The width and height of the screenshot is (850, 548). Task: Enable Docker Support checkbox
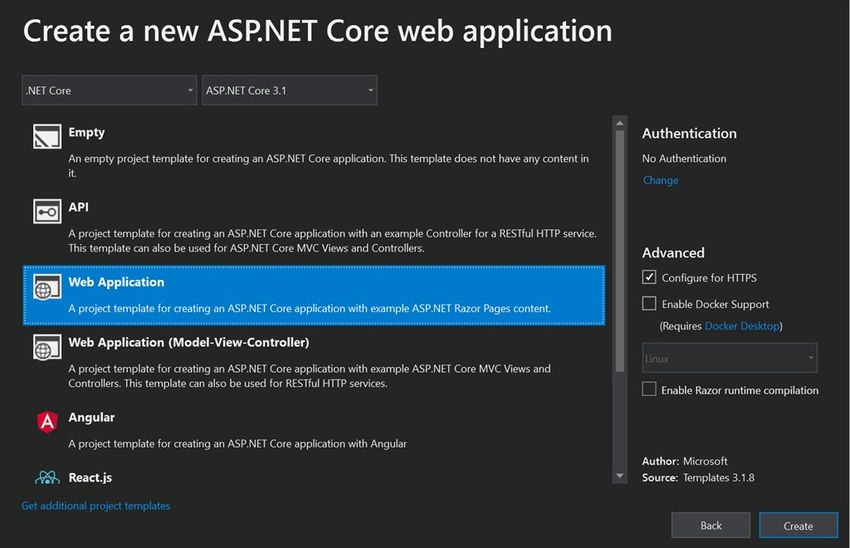pyautogui.click(x=650, y=303)
